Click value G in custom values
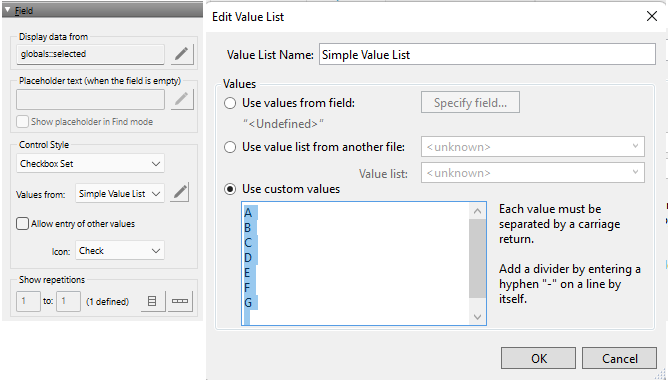 point(248,303)
